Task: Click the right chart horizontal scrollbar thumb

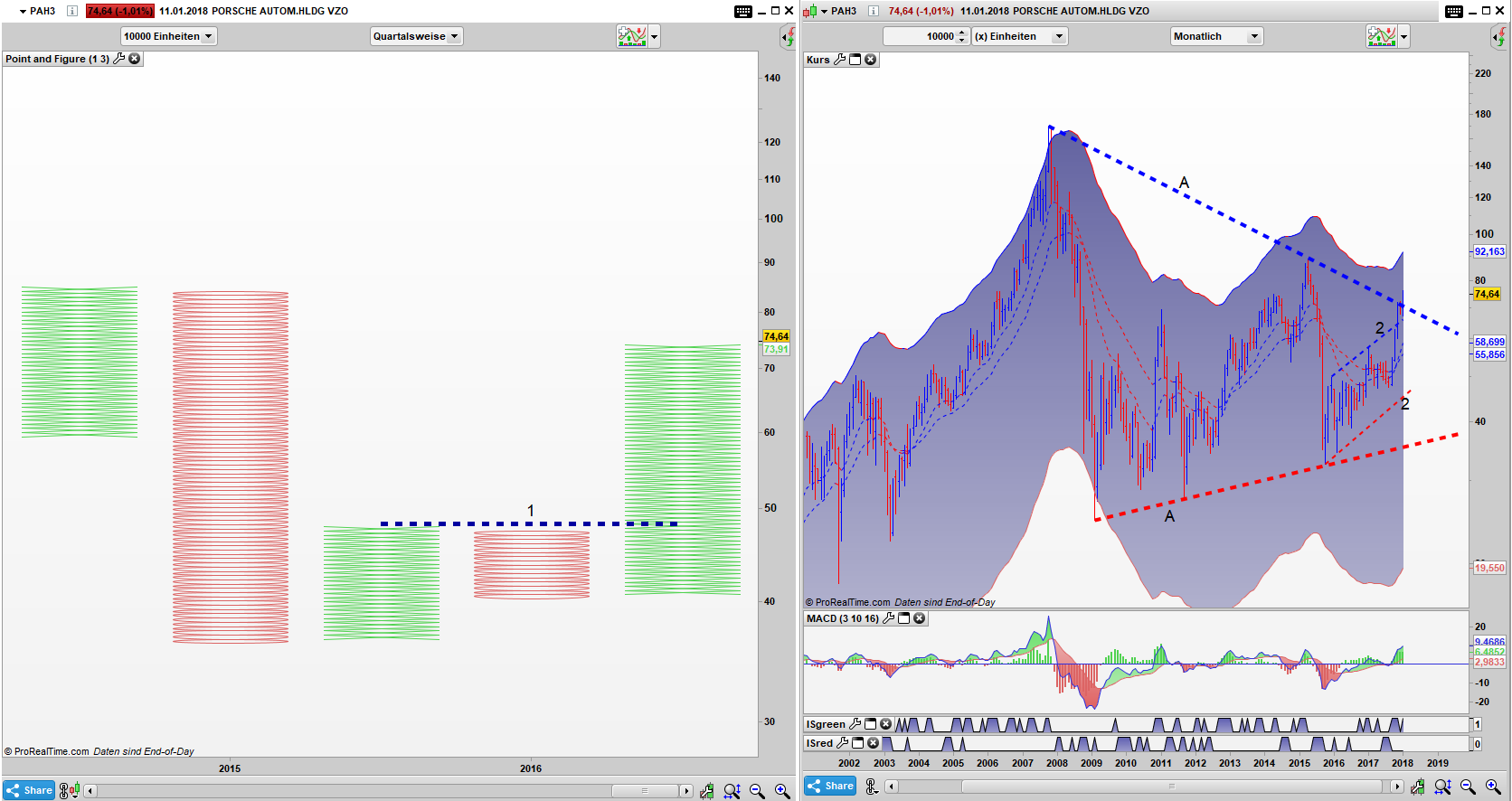Action: point(1172,787)
